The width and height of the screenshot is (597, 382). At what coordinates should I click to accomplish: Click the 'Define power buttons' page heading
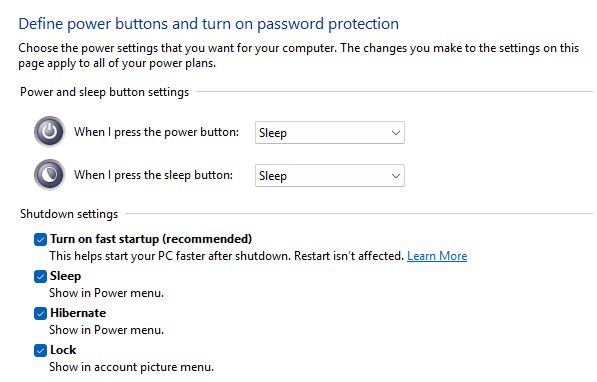click(x=209, y=24)
